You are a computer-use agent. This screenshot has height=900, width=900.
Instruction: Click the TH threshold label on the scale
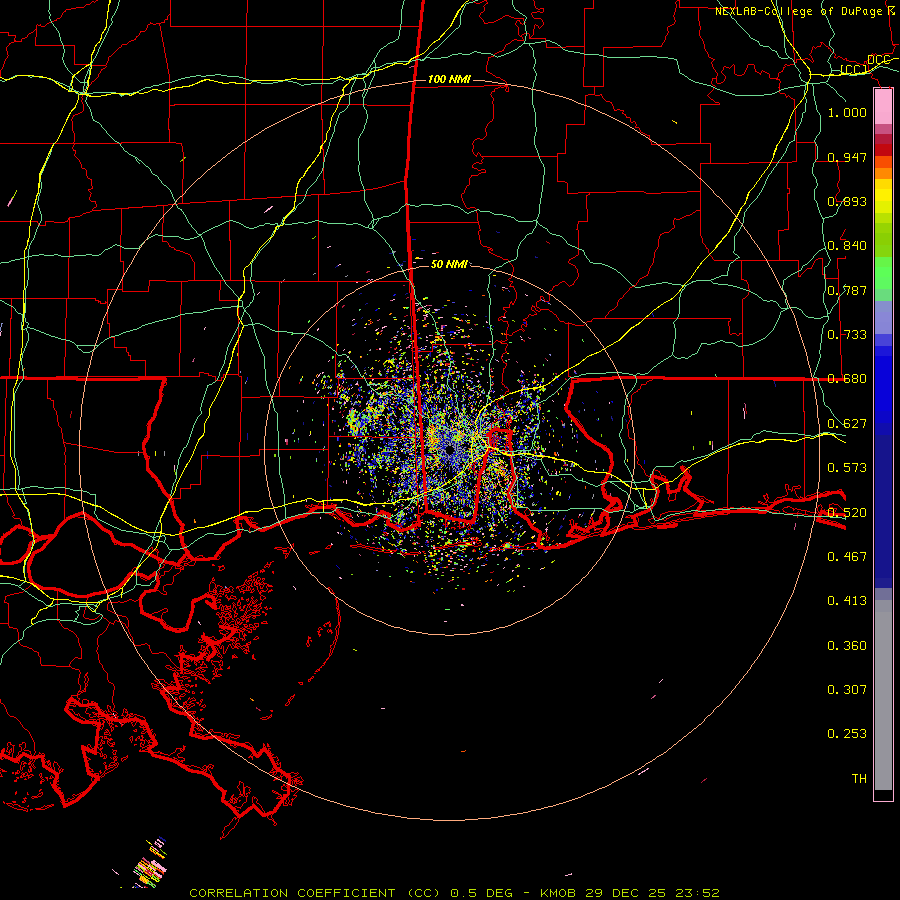[859, 778]
